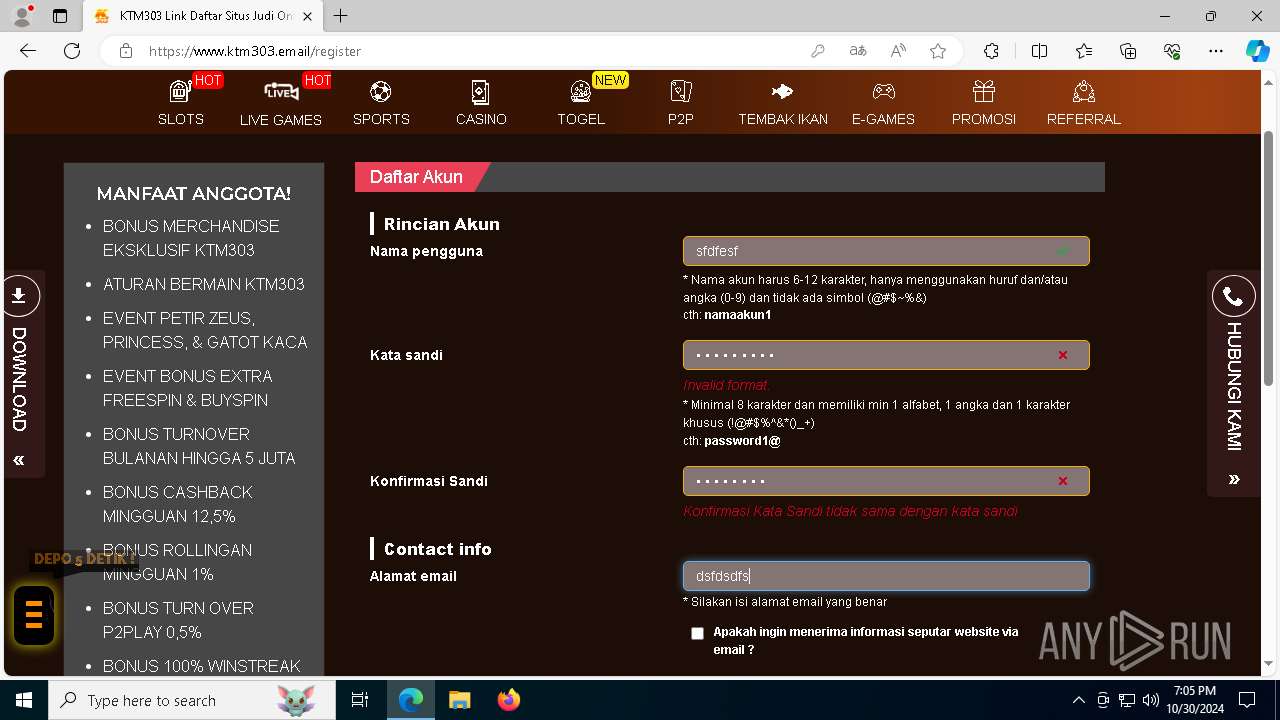Toggle split screen view

[x=1039, y=51]
